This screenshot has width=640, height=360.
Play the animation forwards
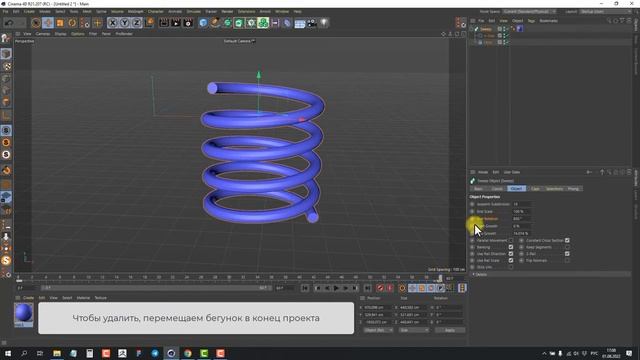(x=336, y=288)
